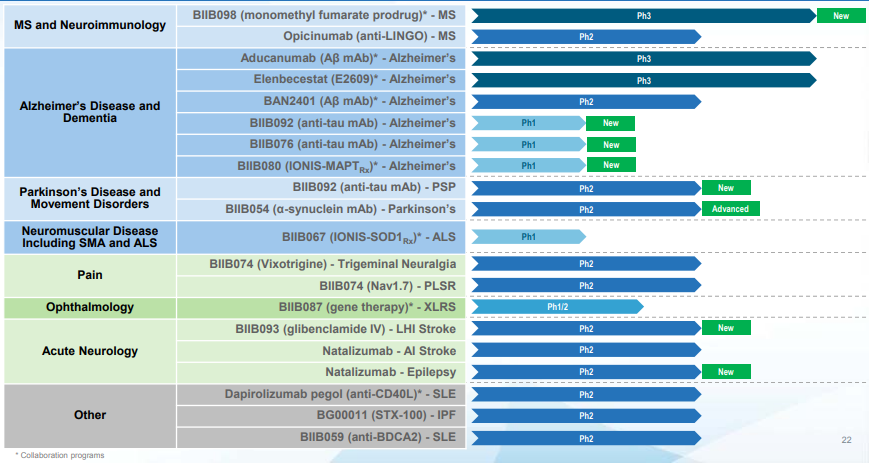Image resolution: width=869 pixels, height=464 pixels.
Task: Click the Ph1 bar for BIIB067 ALS
Action: (528, 237)
